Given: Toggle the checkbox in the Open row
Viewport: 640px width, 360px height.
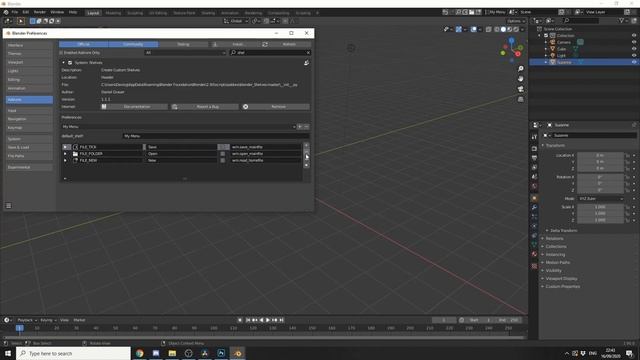Looking at the screenshot, I should 223,154.
